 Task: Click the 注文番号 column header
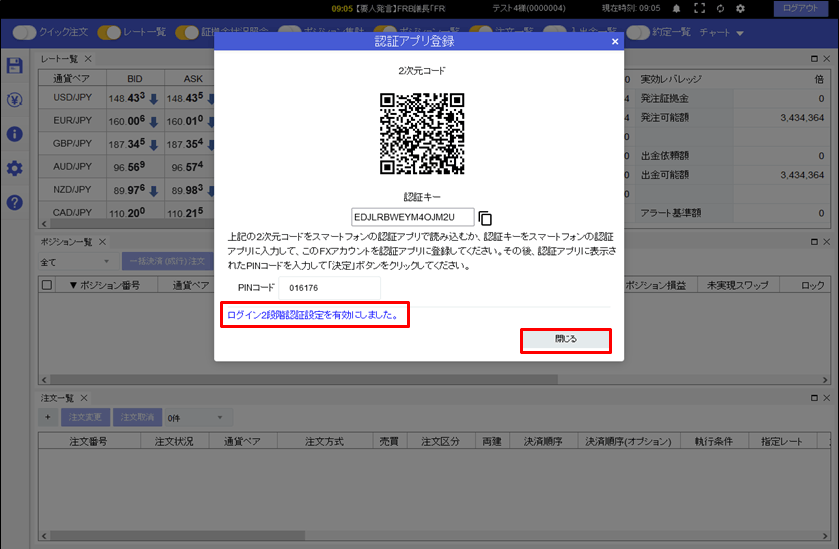click(x=88, y=441)
